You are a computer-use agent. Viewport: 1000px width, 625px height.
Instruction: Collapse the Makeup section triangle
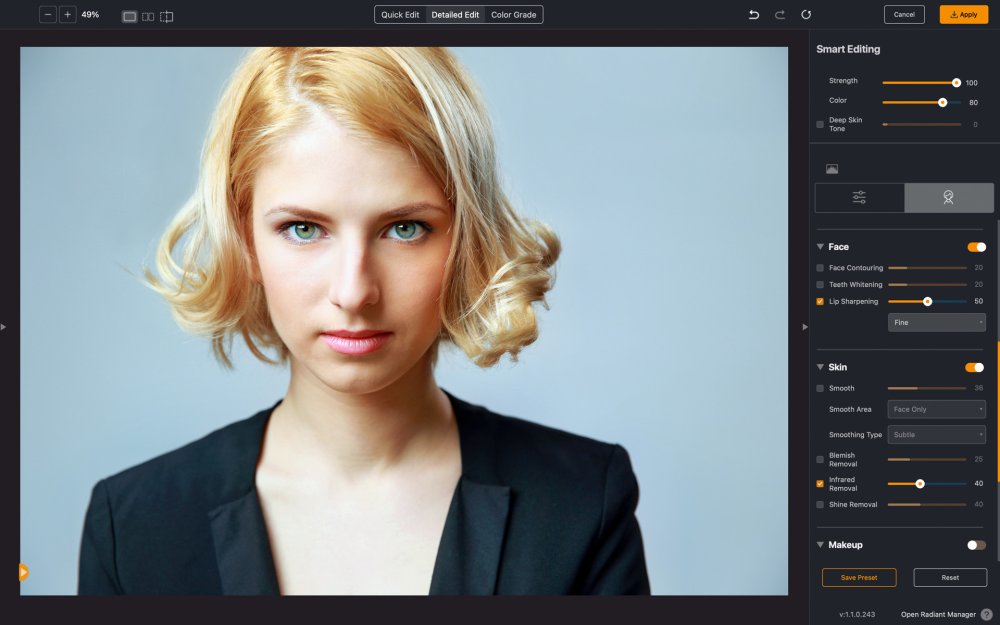coord(820,545)
